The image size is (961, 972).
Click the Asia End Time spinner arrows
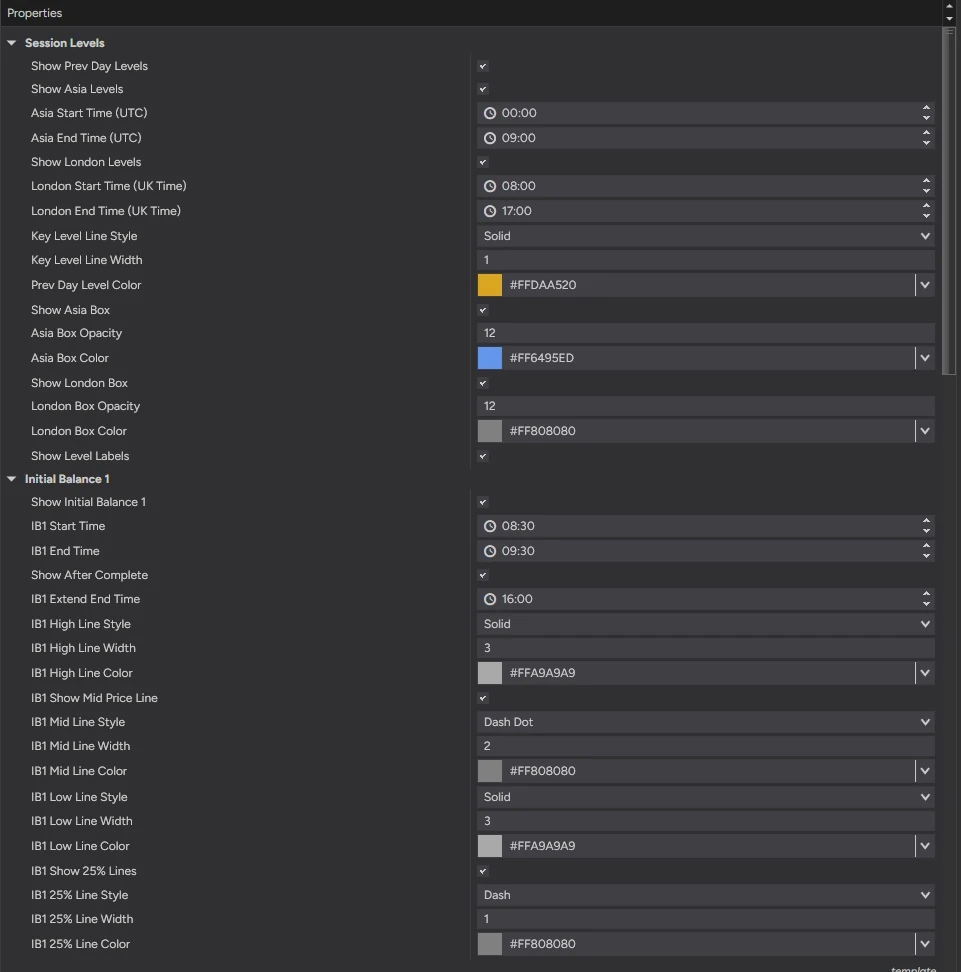click(x=926, y=138)
